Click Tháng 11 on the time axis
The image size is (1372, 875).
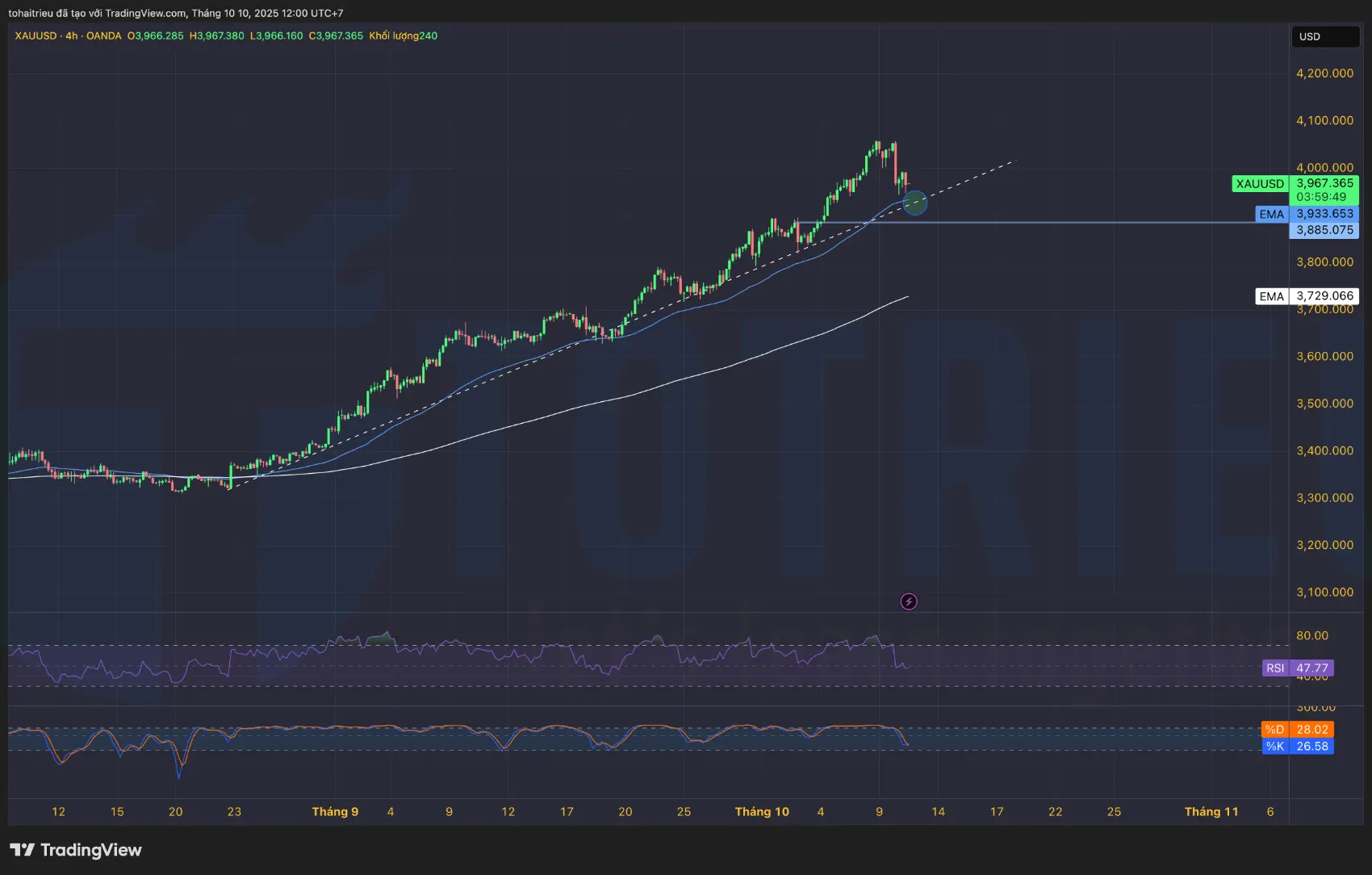tap(1211, 812)
